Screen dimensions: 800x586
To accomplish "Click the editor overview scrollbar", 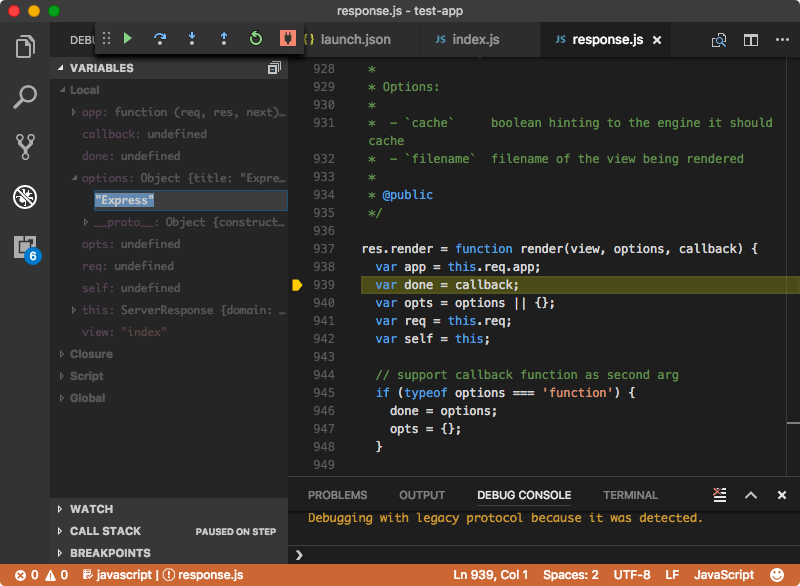I will 793,267.
